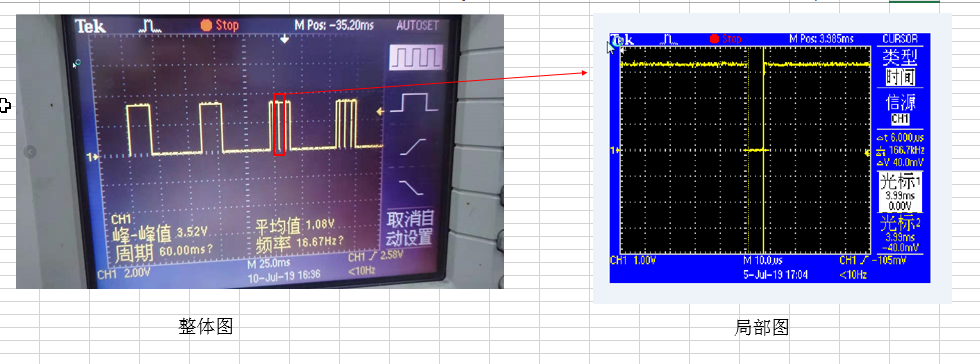The width and height of the screenshot is (980, 364).
Task: Click the M Pos: -35.20ms readout
Action: click(x=334, y=25)
